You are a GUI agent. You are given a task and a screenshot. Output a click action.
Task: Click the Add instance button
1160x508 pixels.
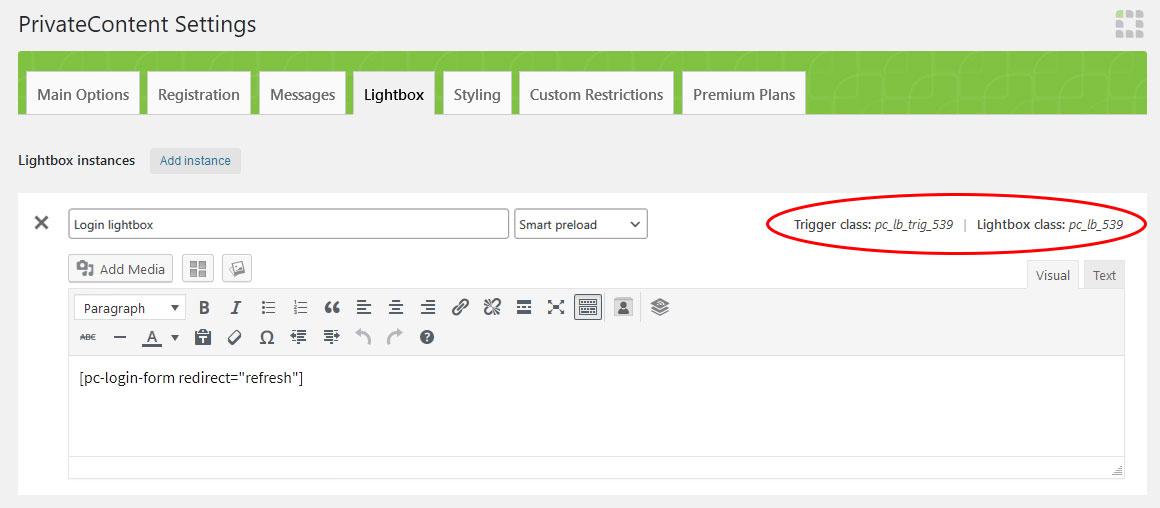(x=195, y=161)
